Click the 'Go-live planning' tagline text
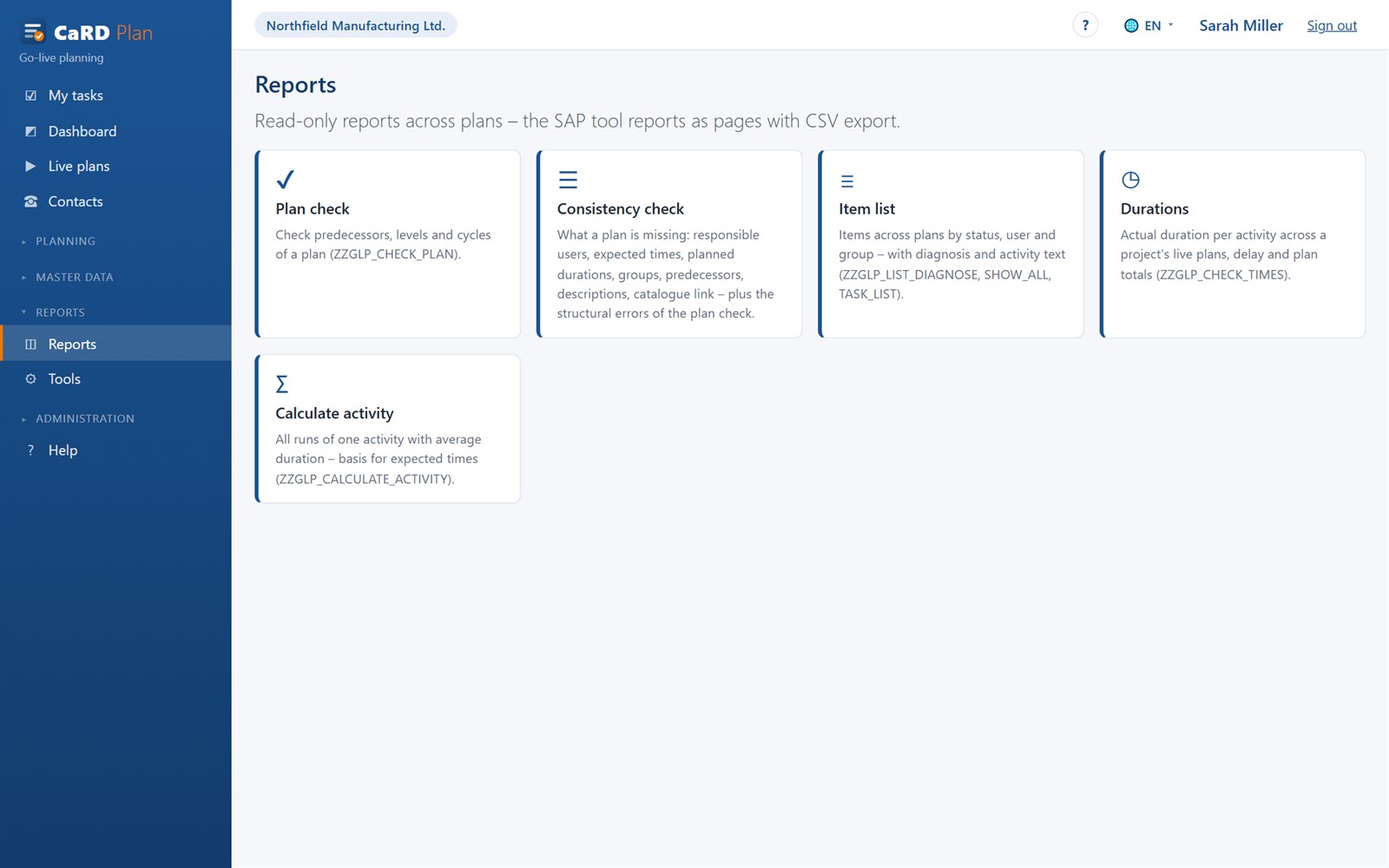 click(62, 58)
